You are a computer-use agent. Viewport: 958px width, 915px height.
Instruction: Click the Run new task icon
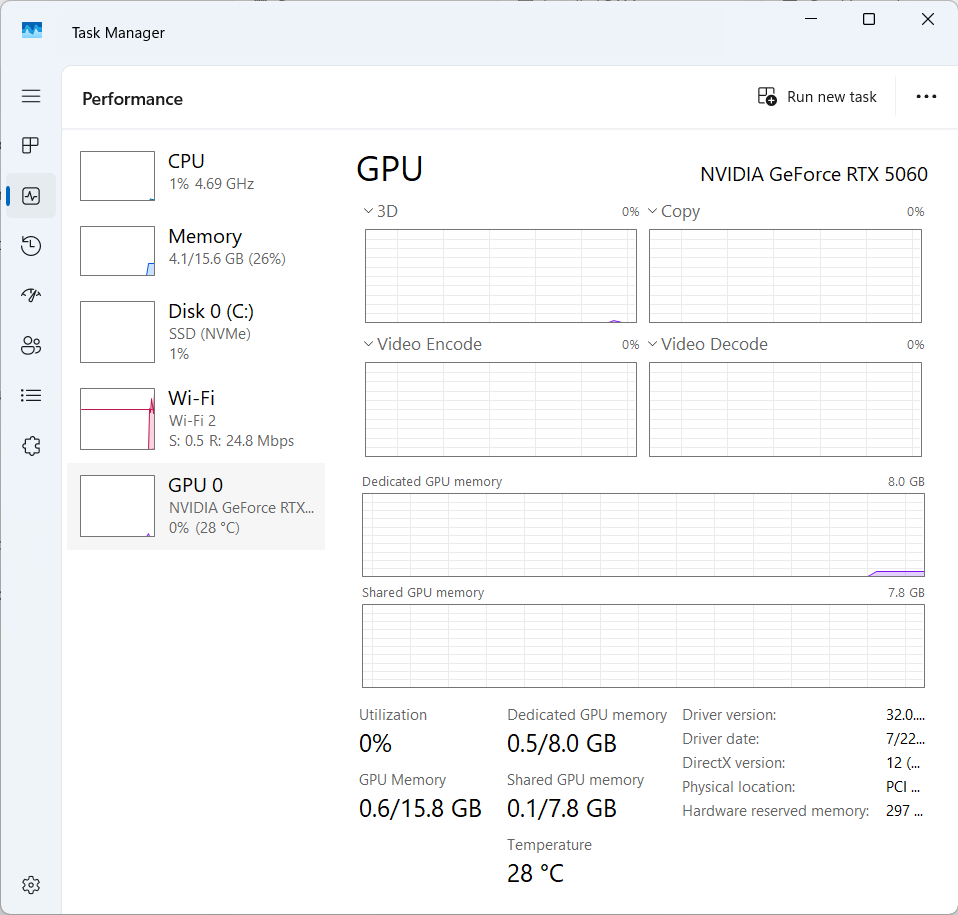point(767,97)
